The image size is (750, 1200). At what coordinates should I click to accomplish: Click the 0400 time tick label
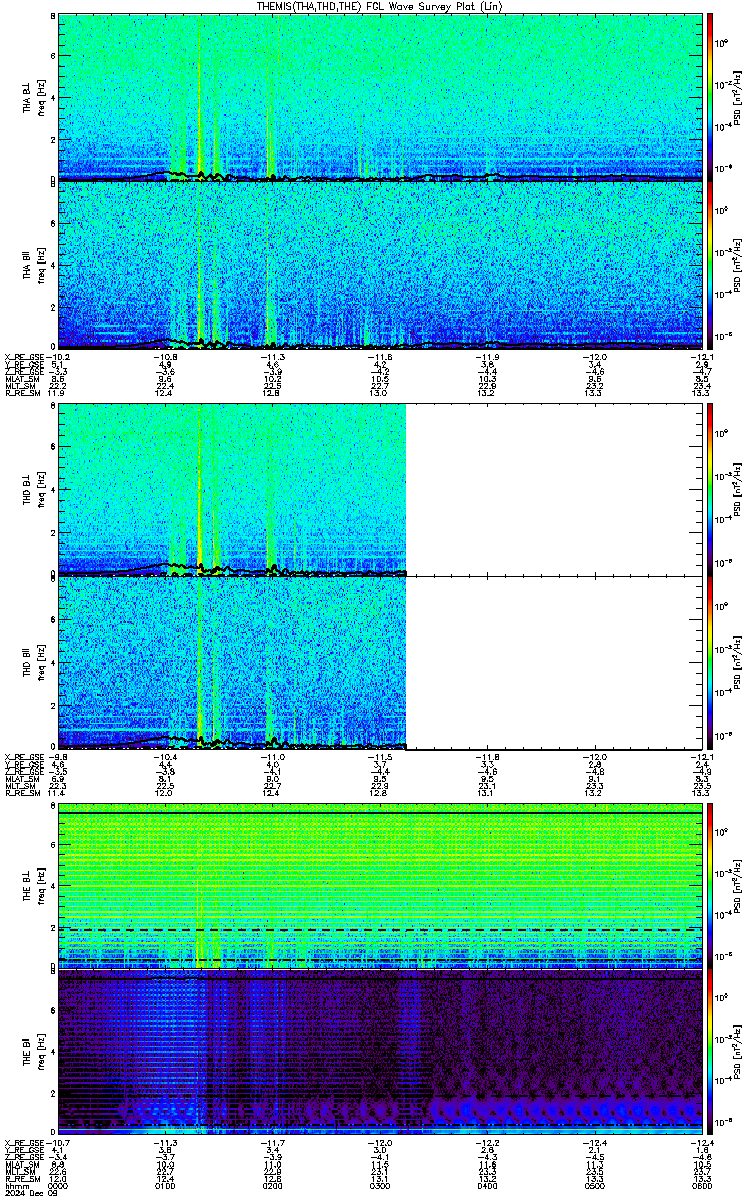(485, 1186)
